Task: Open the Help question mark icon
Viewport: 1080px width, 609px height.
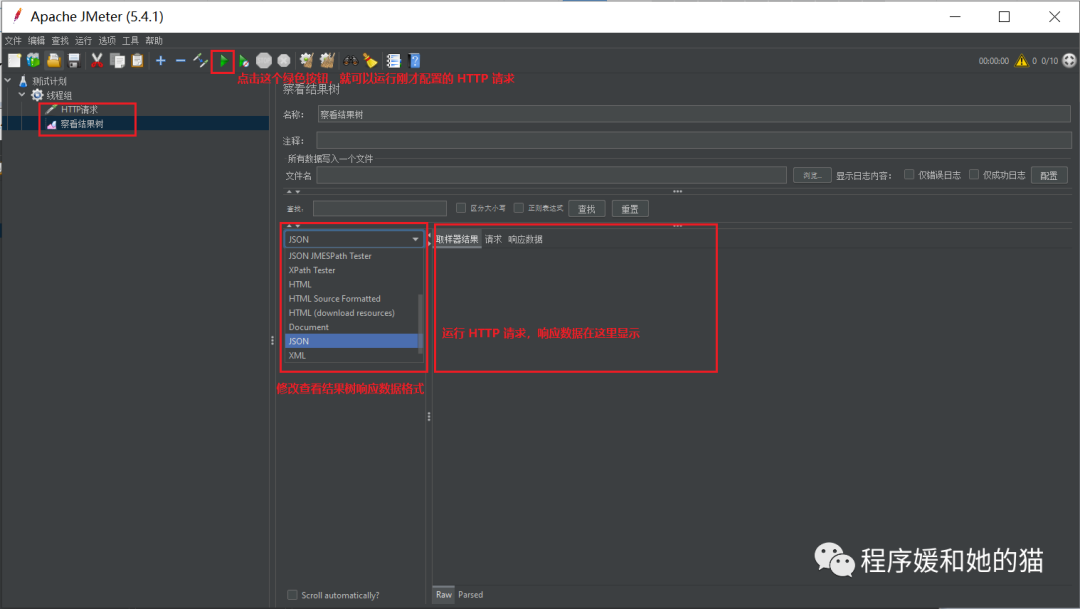Action: click(x=414, y=61)
